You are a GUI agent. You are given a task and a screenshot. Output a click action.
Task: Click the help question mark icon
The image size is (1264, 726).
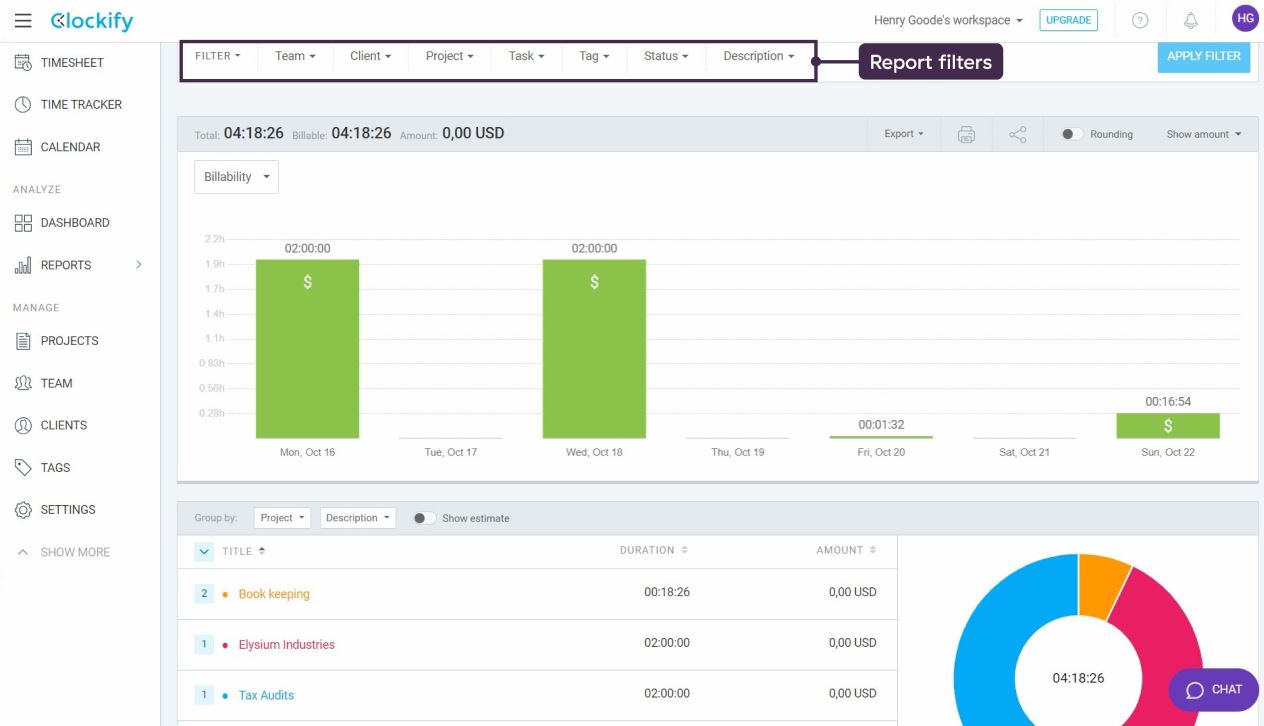1140,21
